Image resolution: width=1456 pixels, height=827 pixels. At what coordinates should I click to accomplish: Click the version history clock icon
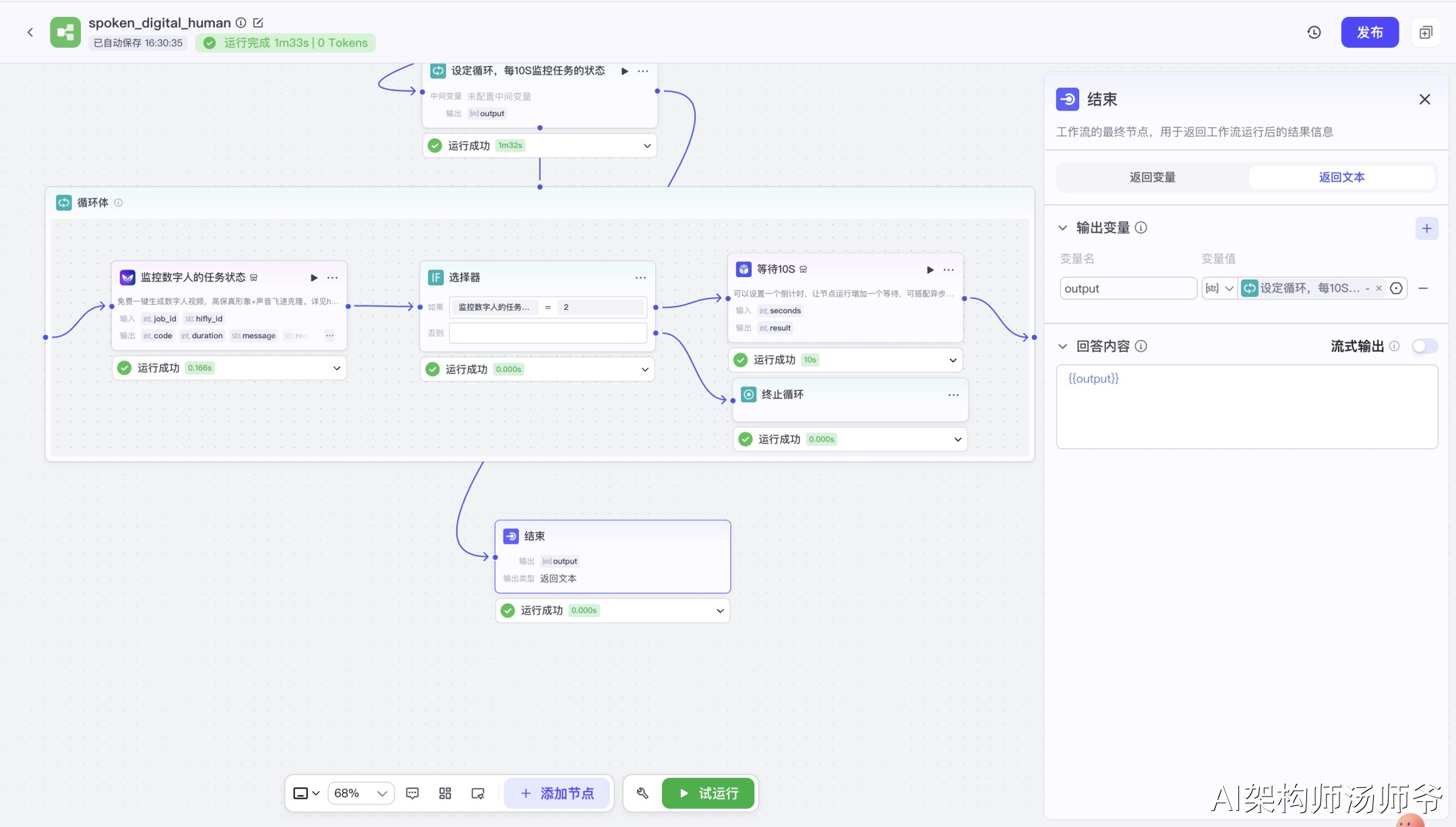click(x=1314, y=32)
